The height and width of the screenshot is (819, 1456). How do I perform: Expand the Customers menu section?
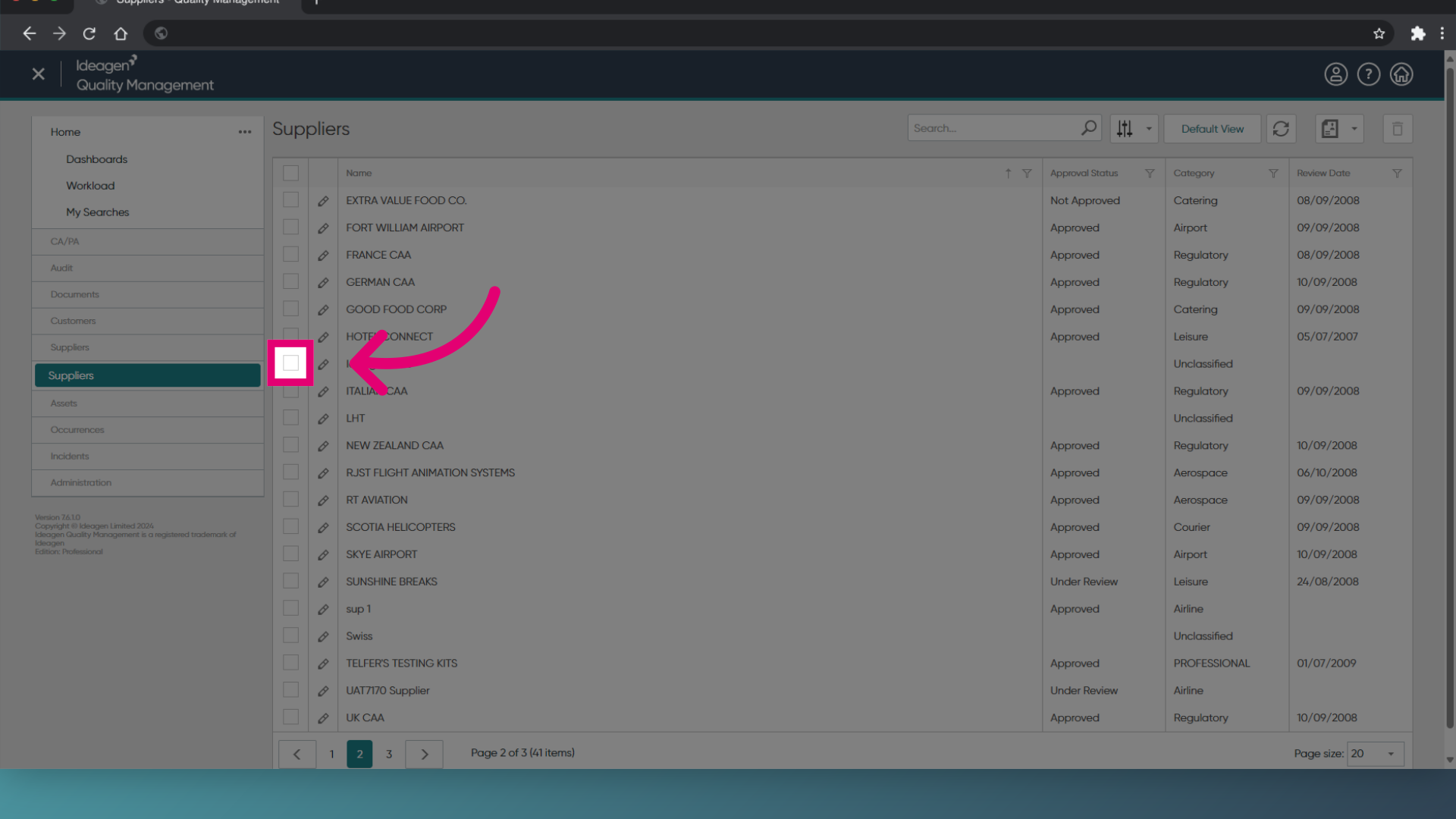point(148,322)
